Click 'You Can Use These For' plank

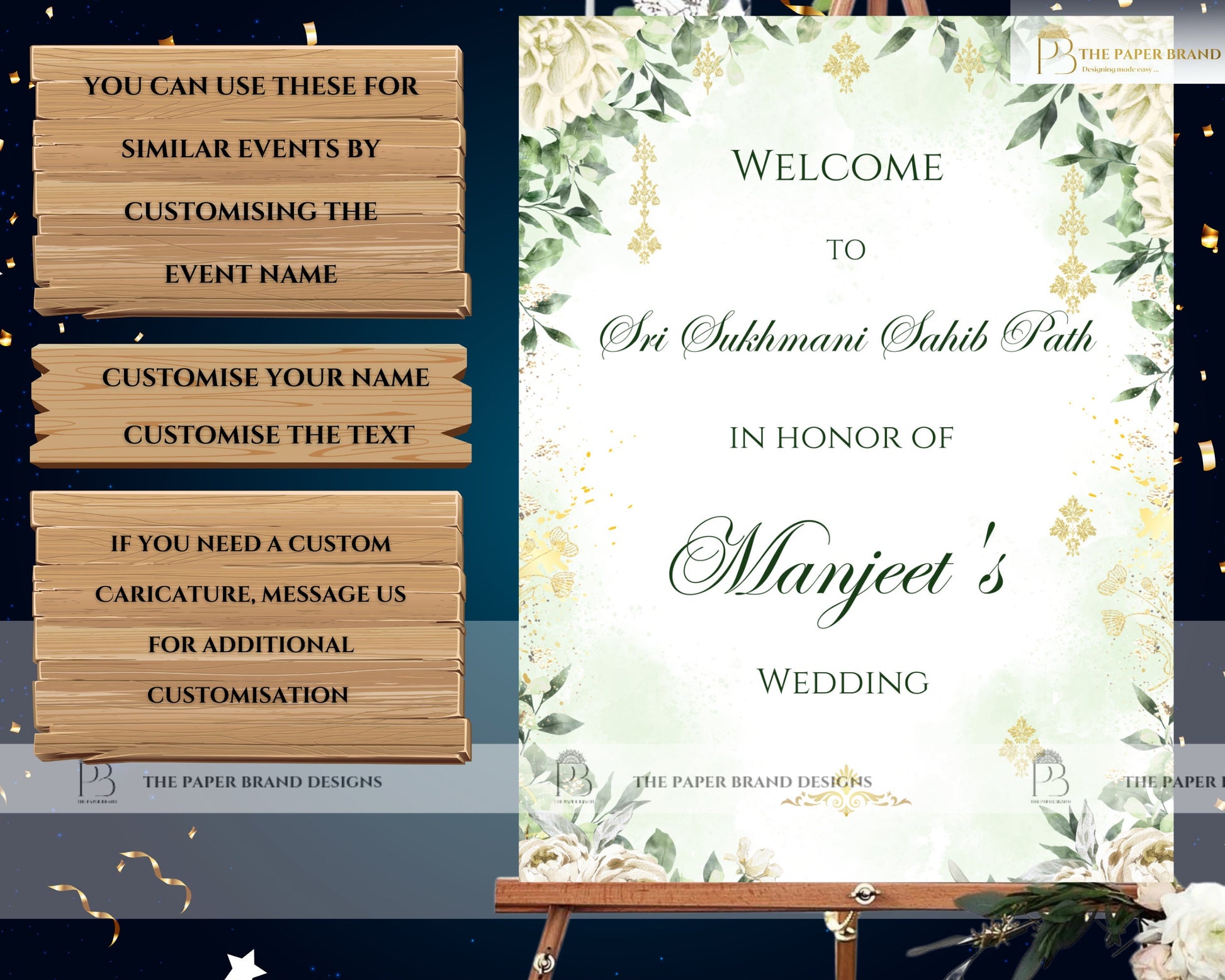251,86
